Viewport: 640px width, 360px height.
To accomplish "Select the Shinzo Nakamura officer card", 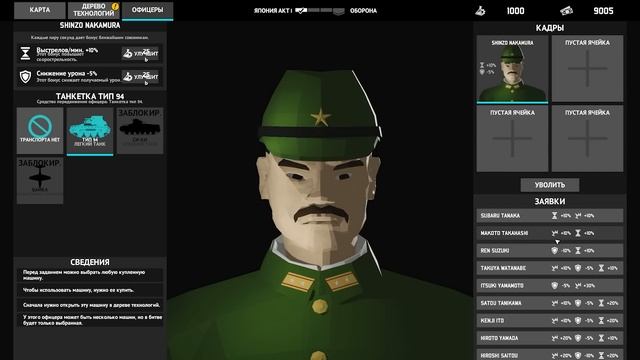I will tap(512, 69).
